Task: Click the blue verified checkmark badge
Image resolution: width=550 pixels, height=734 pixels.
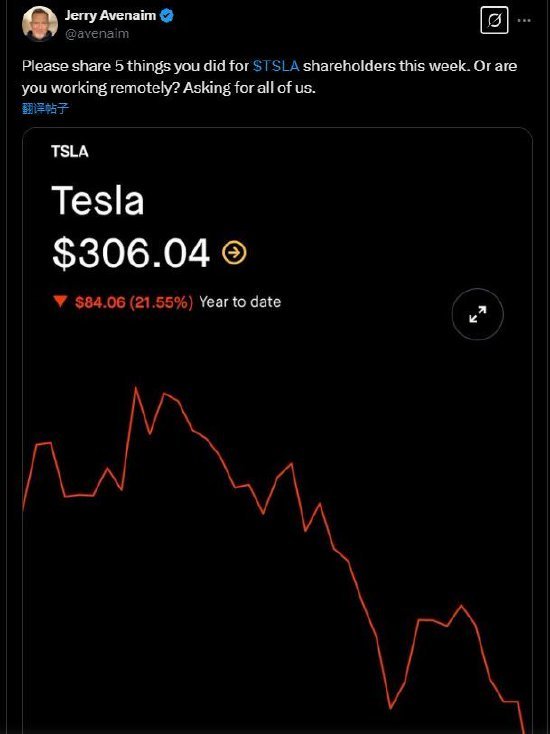Action: pos(167,15)
